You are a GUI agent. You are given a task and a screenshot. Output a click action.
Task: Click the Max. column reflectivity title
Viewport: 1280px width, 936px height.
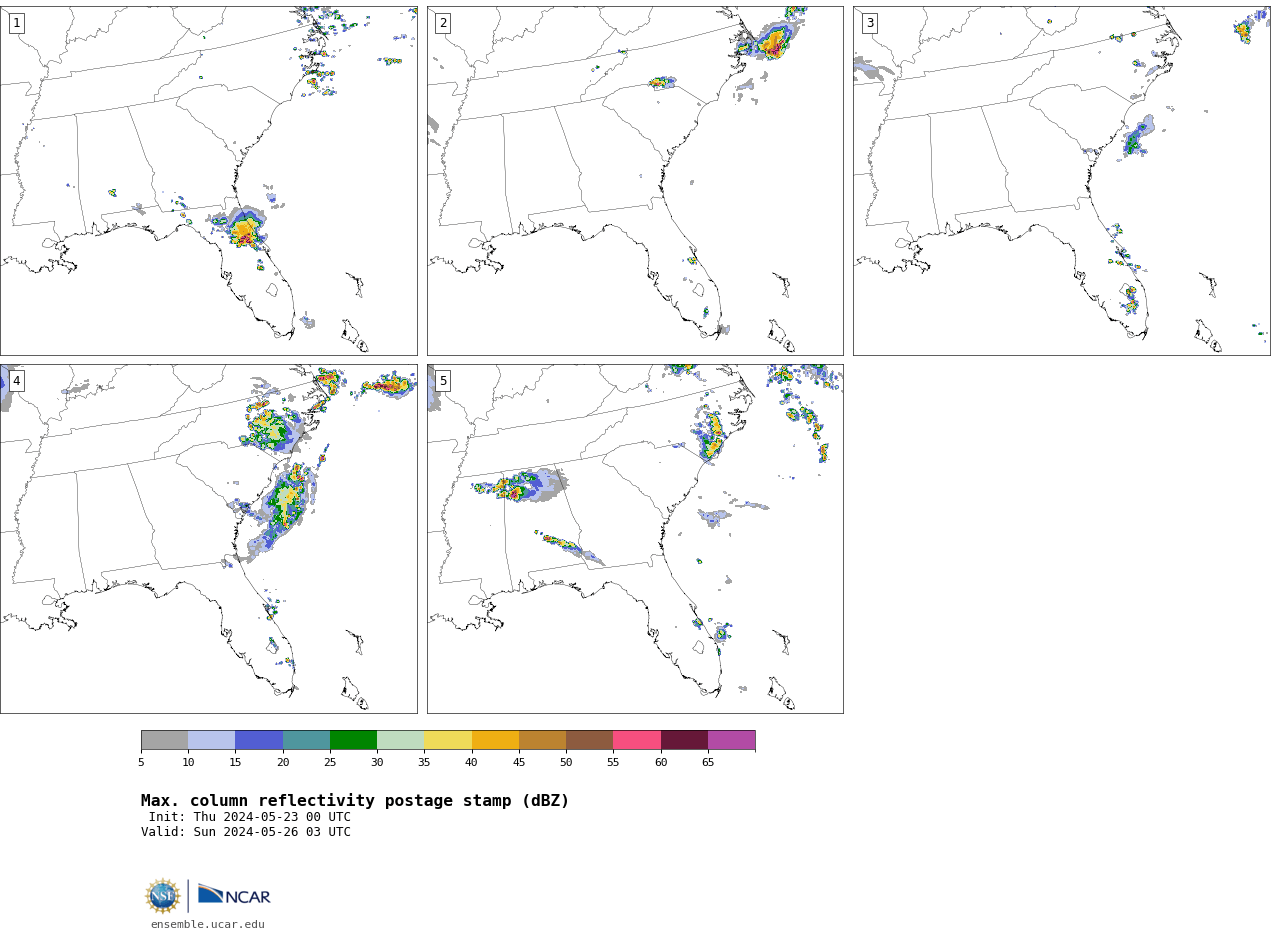(x=355, y=801)
